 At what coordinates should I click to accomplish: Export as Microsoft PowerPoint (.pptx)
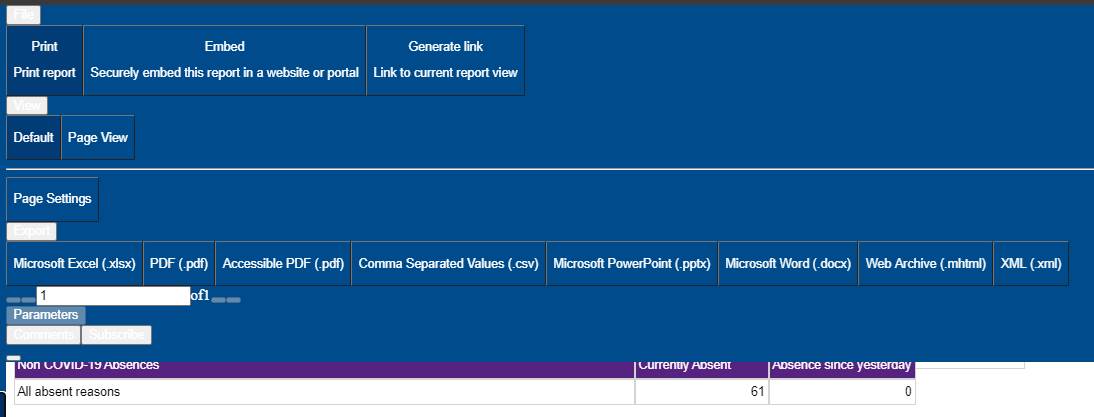pos(632,264)
